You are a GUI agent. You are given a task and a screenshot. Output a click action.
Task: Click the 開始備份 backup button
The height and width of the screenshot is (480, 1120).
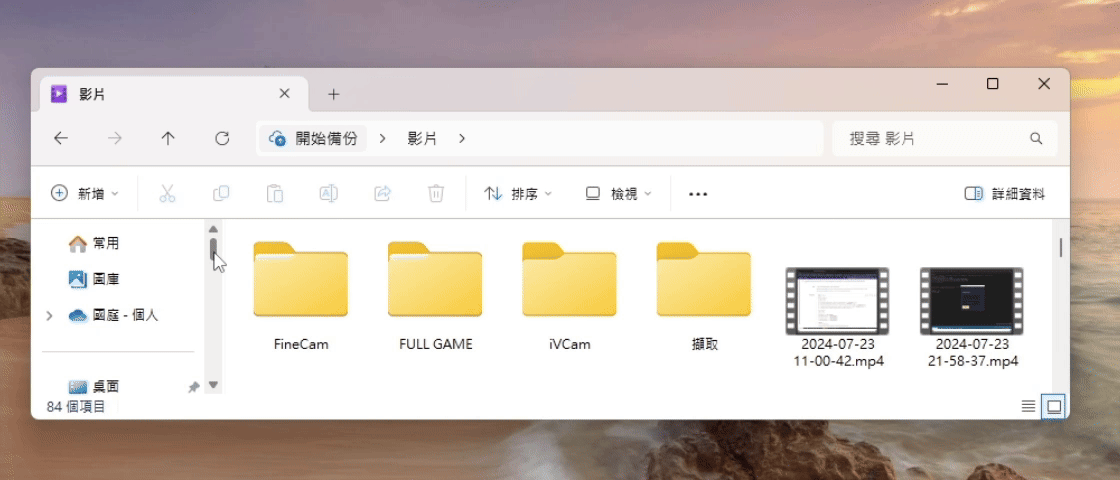pyautogui.click(x=313, y=139)
